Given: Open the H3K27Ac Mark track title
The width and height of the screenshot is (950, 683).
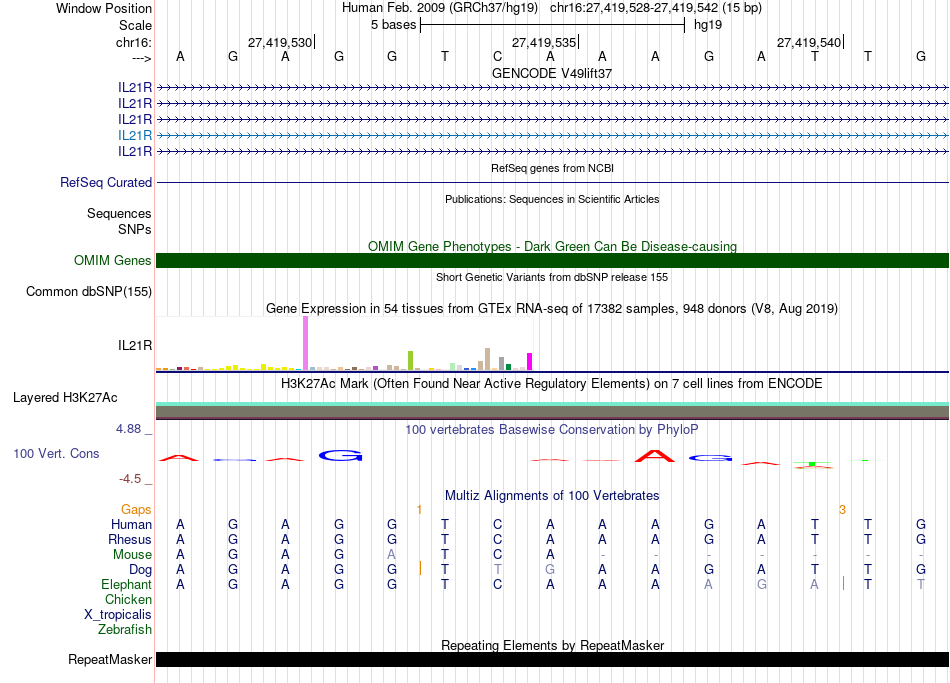Looking at the screenshot, I should [552, 384].
